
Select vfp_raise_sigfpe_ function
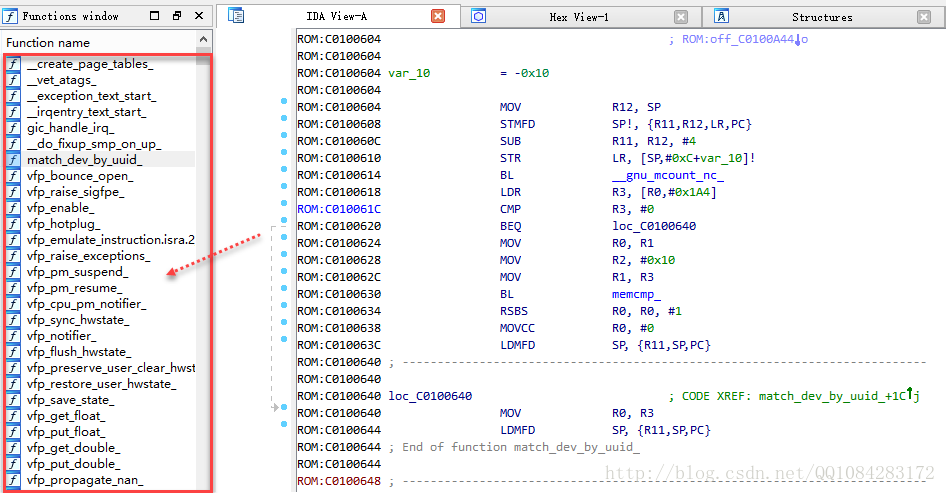coord(75,192)
